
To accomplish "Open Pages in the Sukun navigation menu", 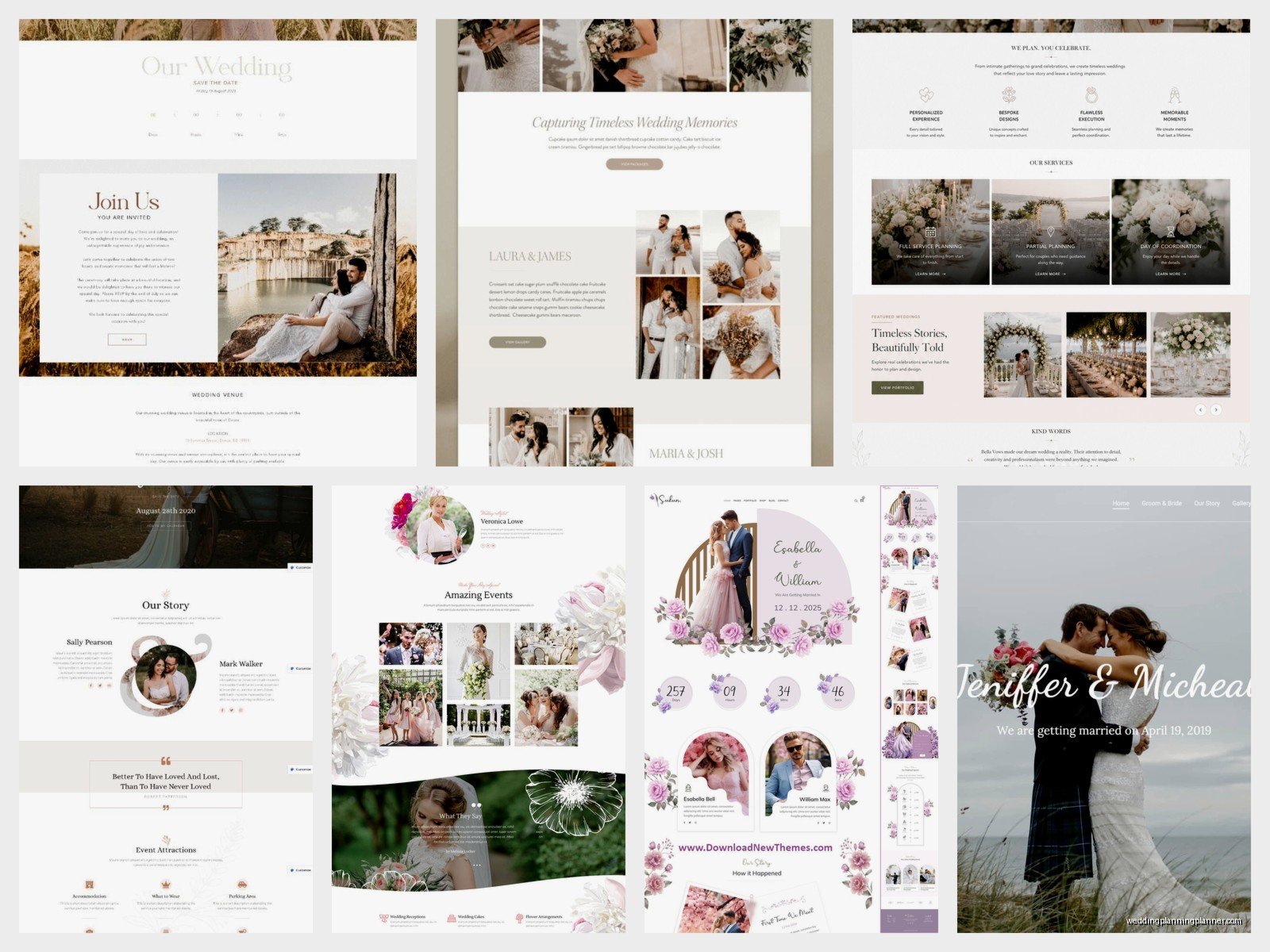I will click(x=737, y=501).
